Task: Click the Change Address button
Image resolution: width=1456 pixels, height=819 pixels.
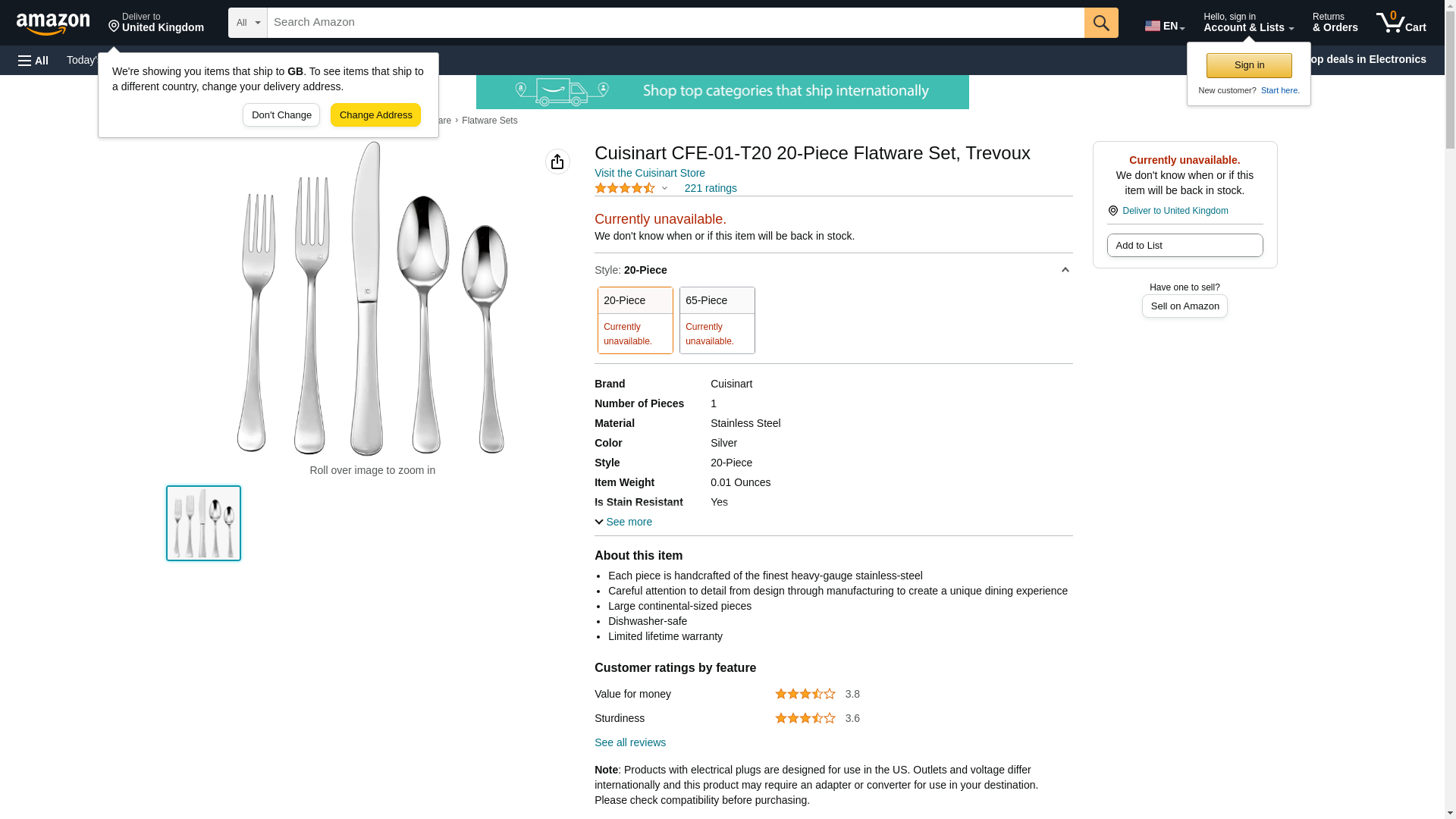Action: point(375,115)
